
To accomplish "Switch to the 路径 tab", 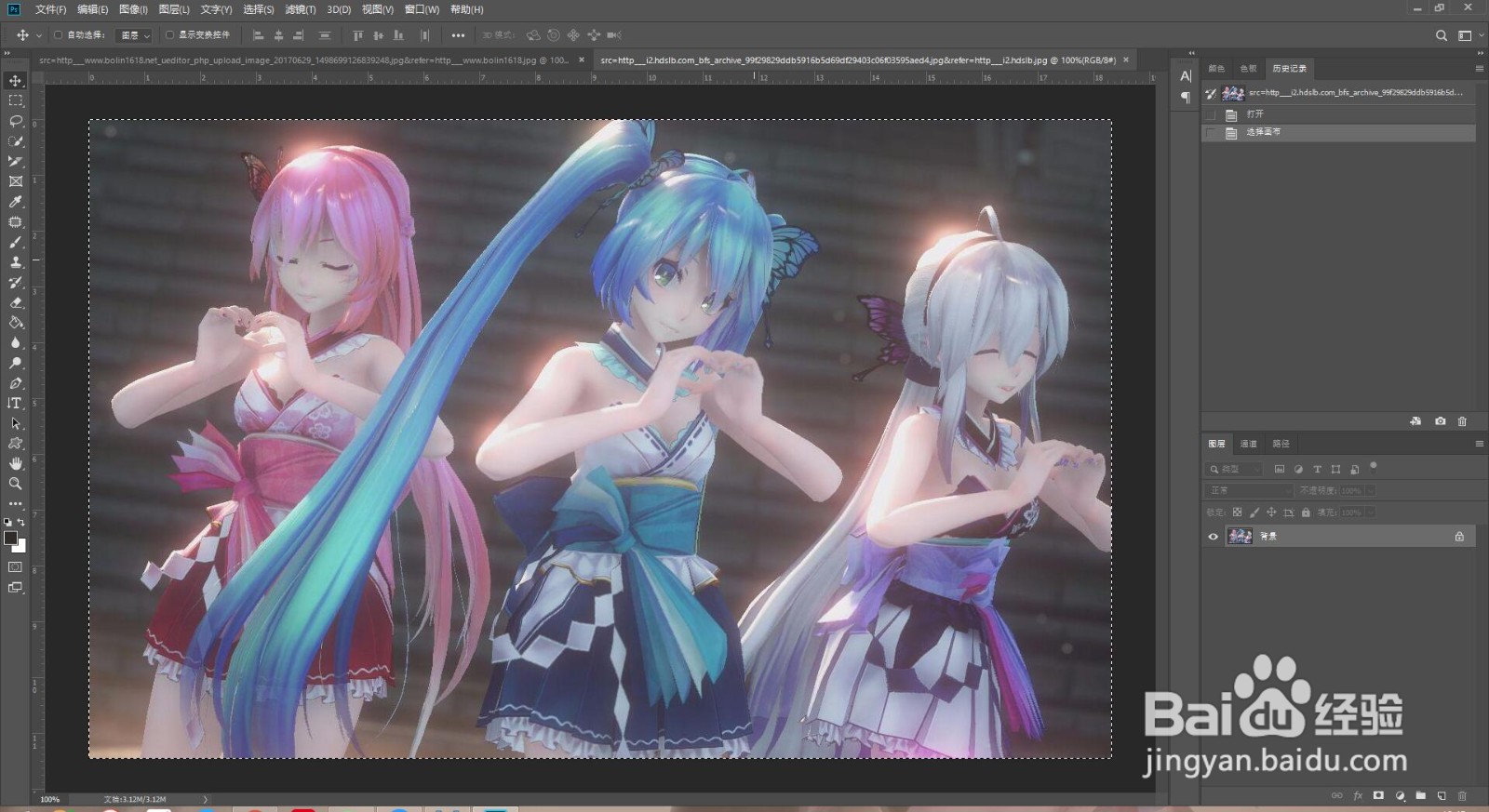I will (x=1281, y=444).
